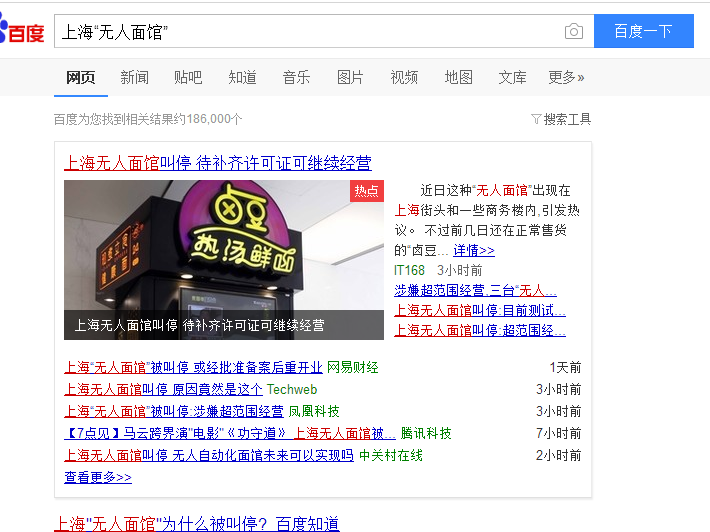Screen dimensions: 710x532
Task: Open the noodle shop news thumbnail
Action: click(224, 260)
